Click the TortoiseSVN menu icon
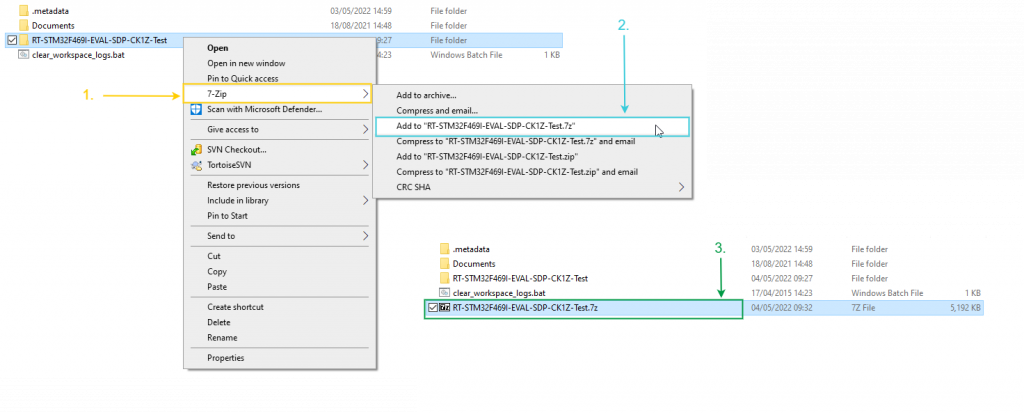The height and width of the screenshot is (413, 1024). click(x=195, y=165)
